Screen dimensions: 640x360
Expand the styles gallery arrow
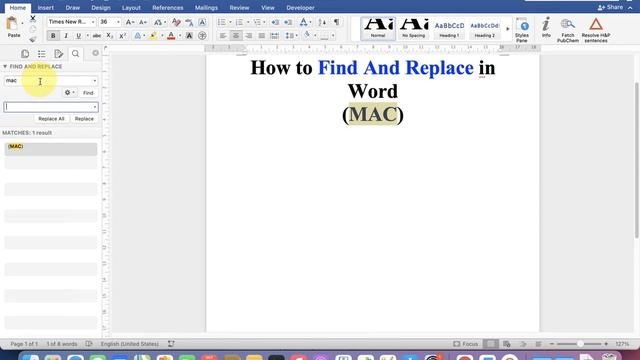coord(508,29)
